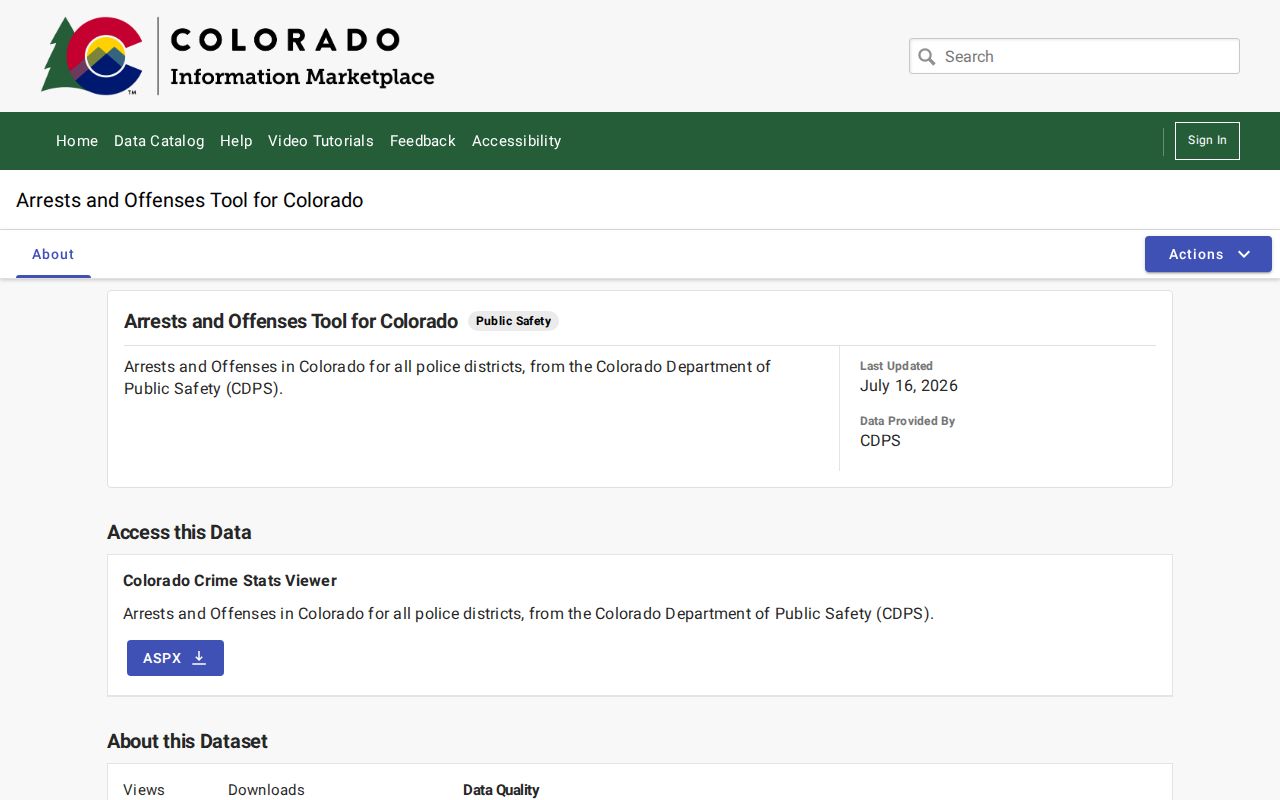Open Video Tutorials from navigation bar
The image size is (1280, 800).
pos(321,141)
